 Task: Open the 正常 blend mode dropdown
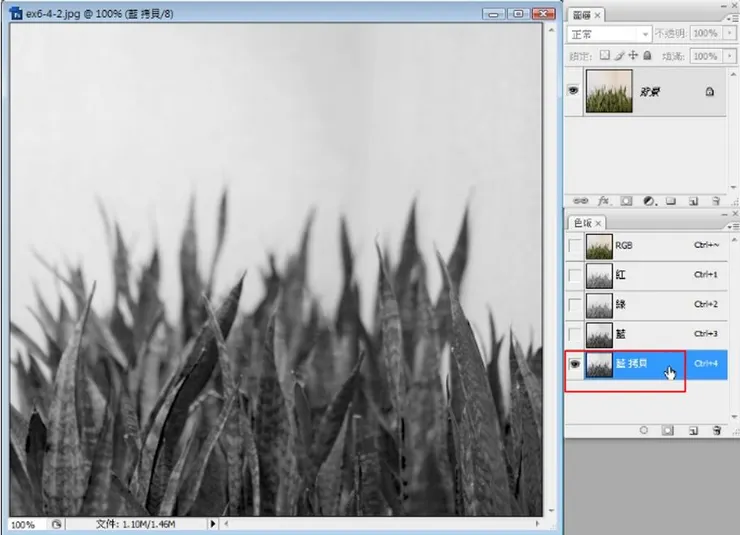tap(609, 34)
